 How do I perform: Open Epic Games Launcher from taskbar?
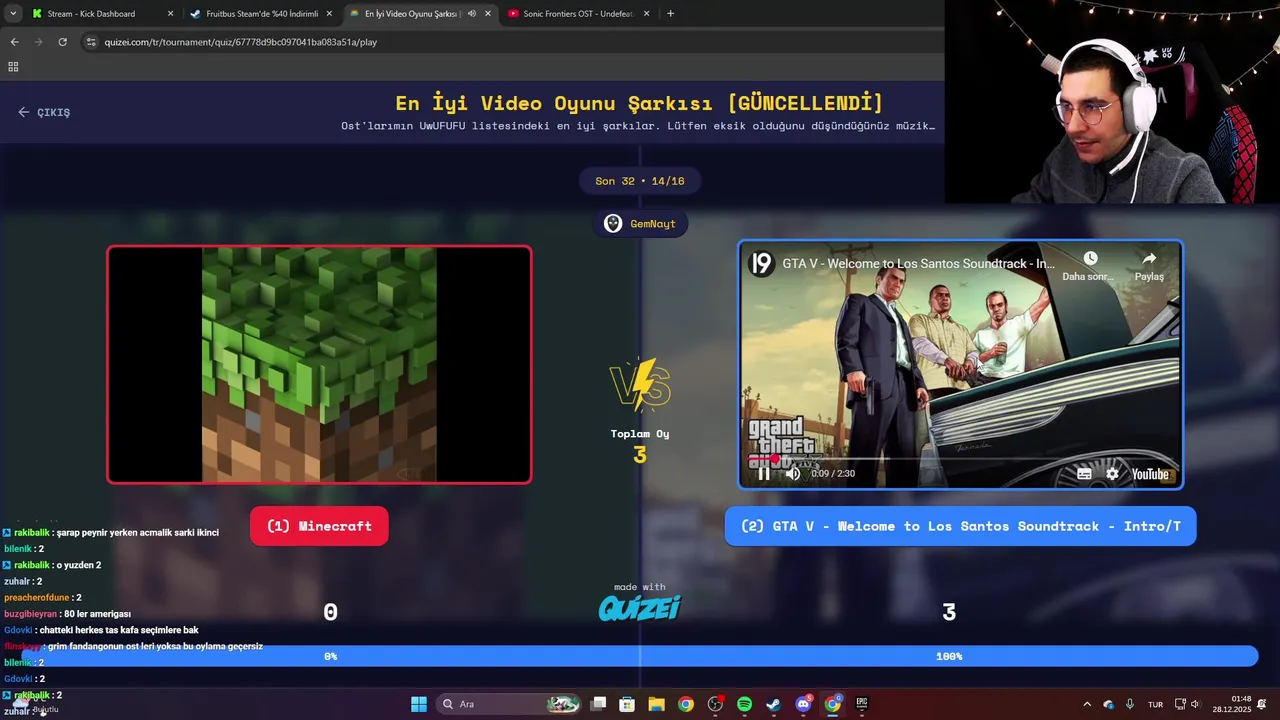(861, 704)
